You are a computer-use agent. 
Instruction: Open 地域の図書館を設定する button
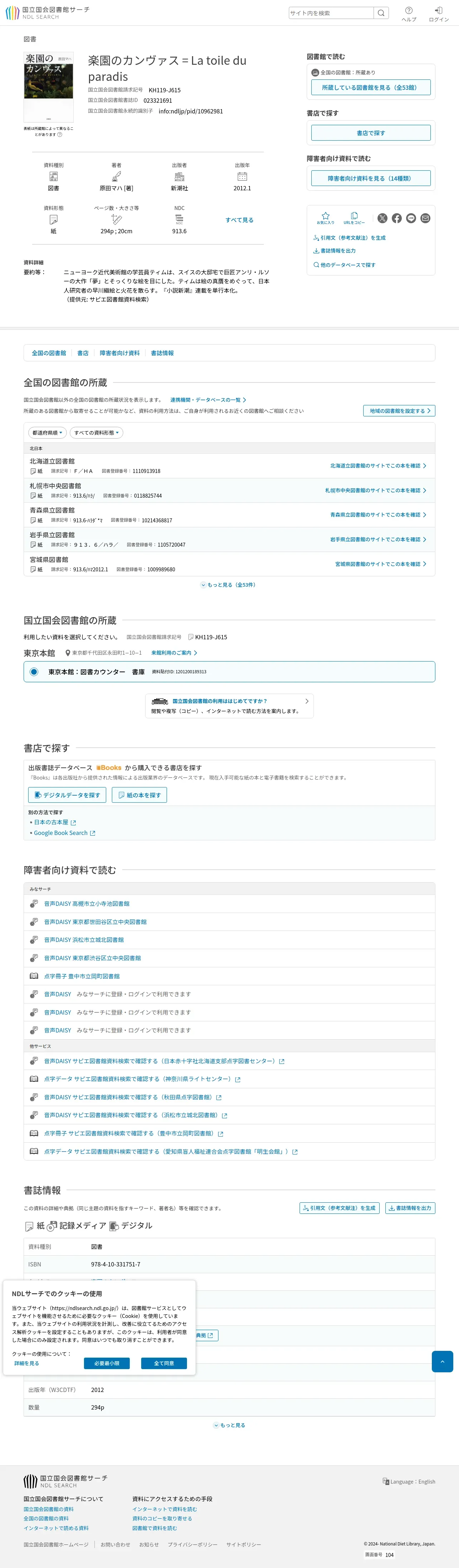coord(399,410)
